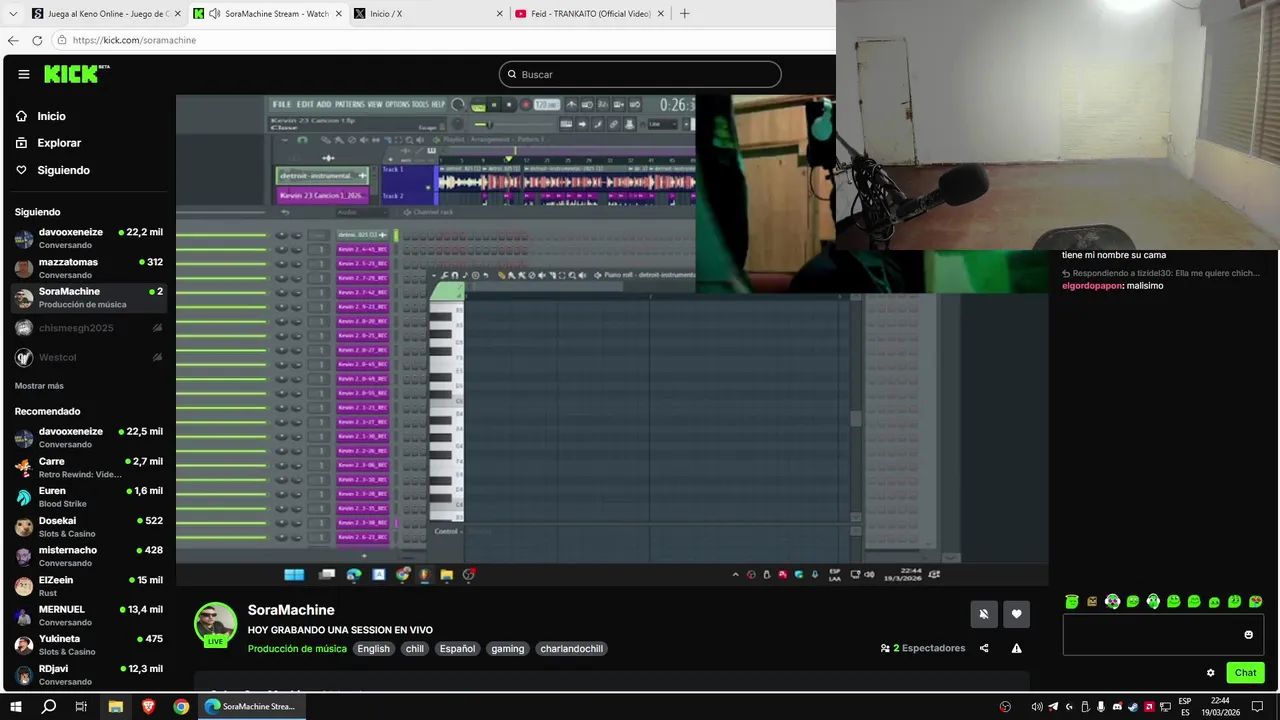Click the Telegram tray icon

tap(1053, 707)
